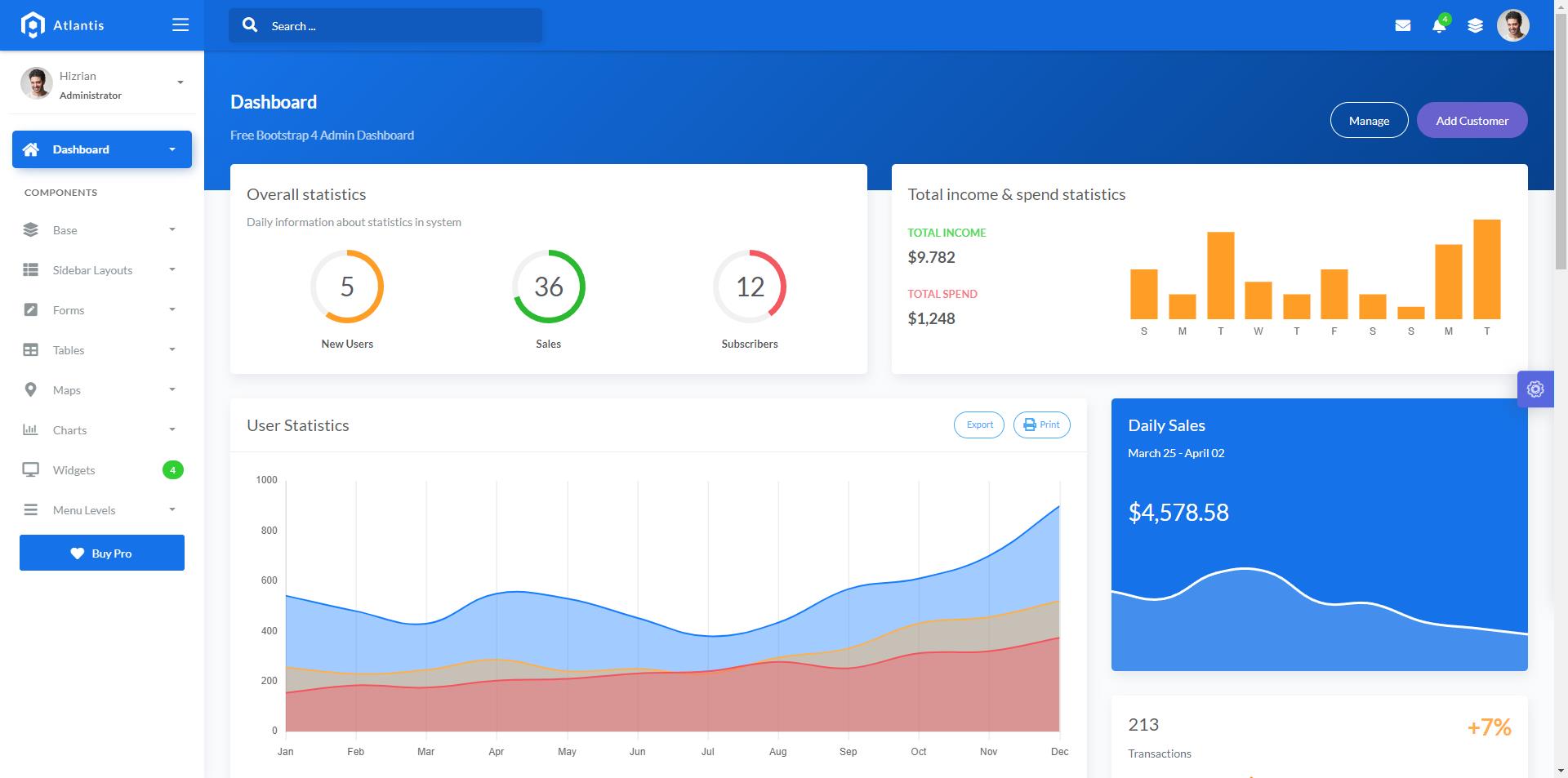
Task: Click the $9.782 total income value
Action: [931, 257]
